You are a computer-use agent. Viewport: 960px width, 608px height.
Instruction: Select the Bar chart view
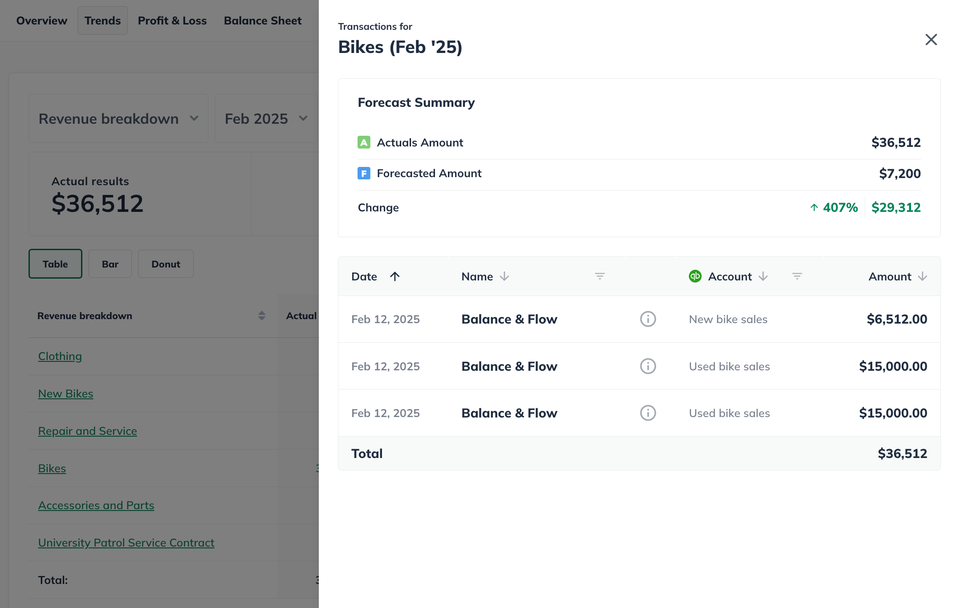coord(110,264)
